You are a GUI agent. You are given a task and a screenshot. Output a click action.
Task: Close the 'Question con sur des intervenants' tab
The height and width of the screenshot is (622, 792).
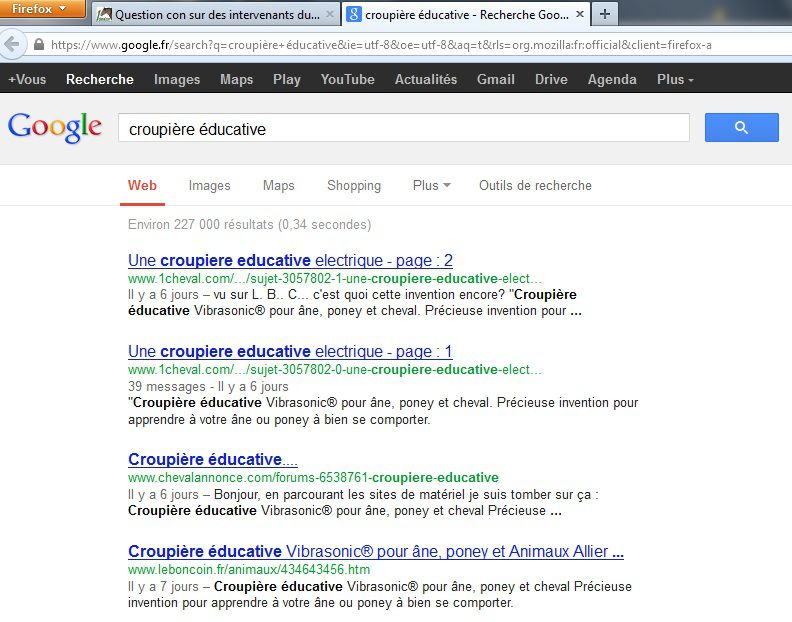(330, 15)
